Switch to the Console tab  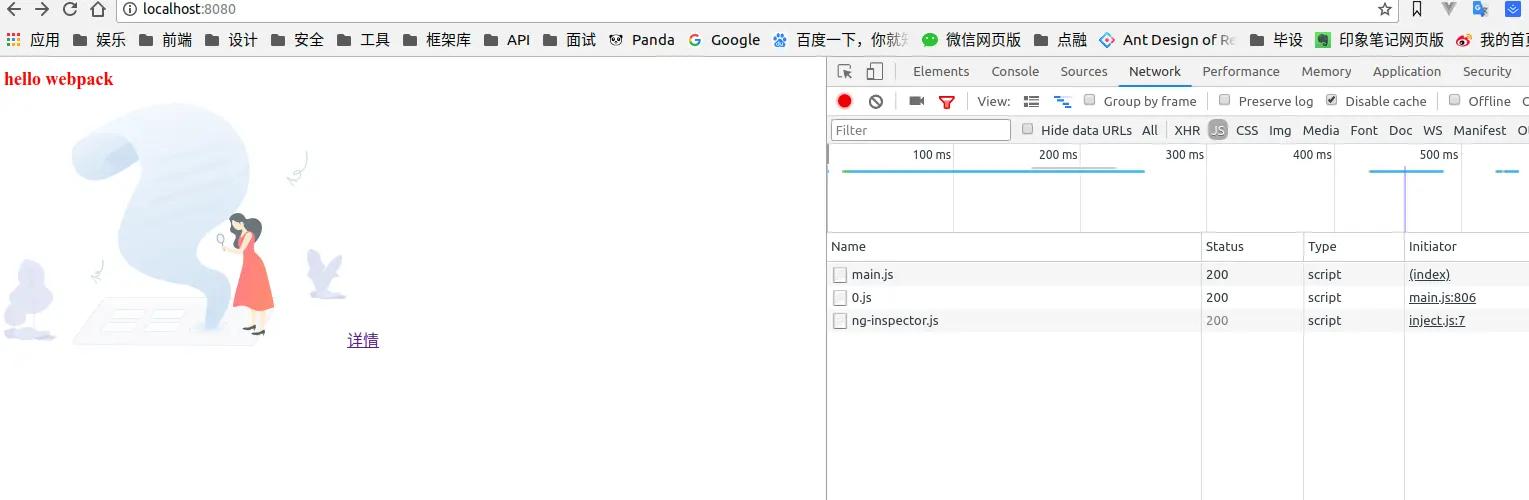click(1015, 71)
